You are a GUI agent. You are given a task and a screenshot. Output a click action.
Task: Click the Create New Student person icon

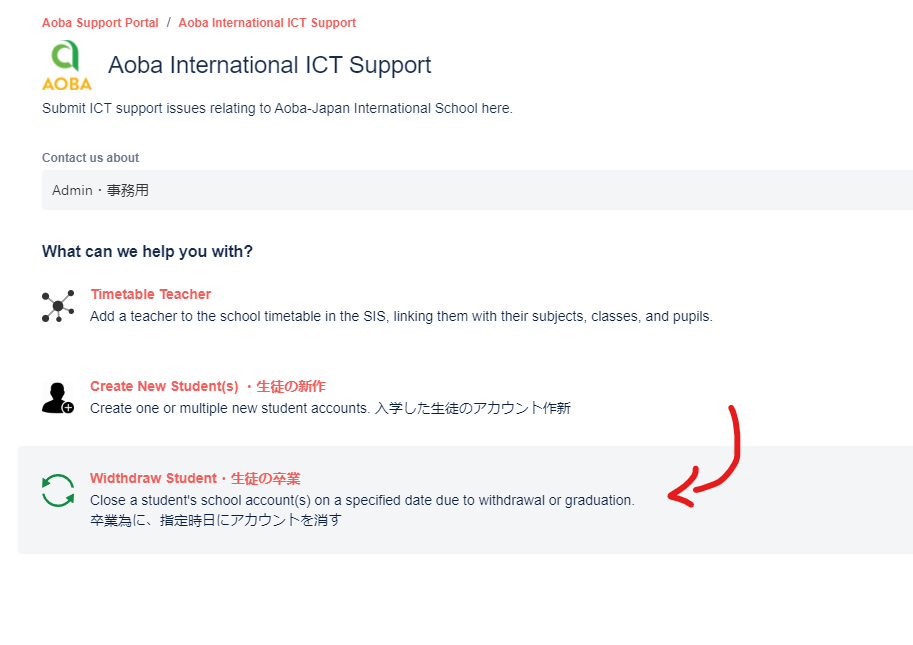click(58, 397)
